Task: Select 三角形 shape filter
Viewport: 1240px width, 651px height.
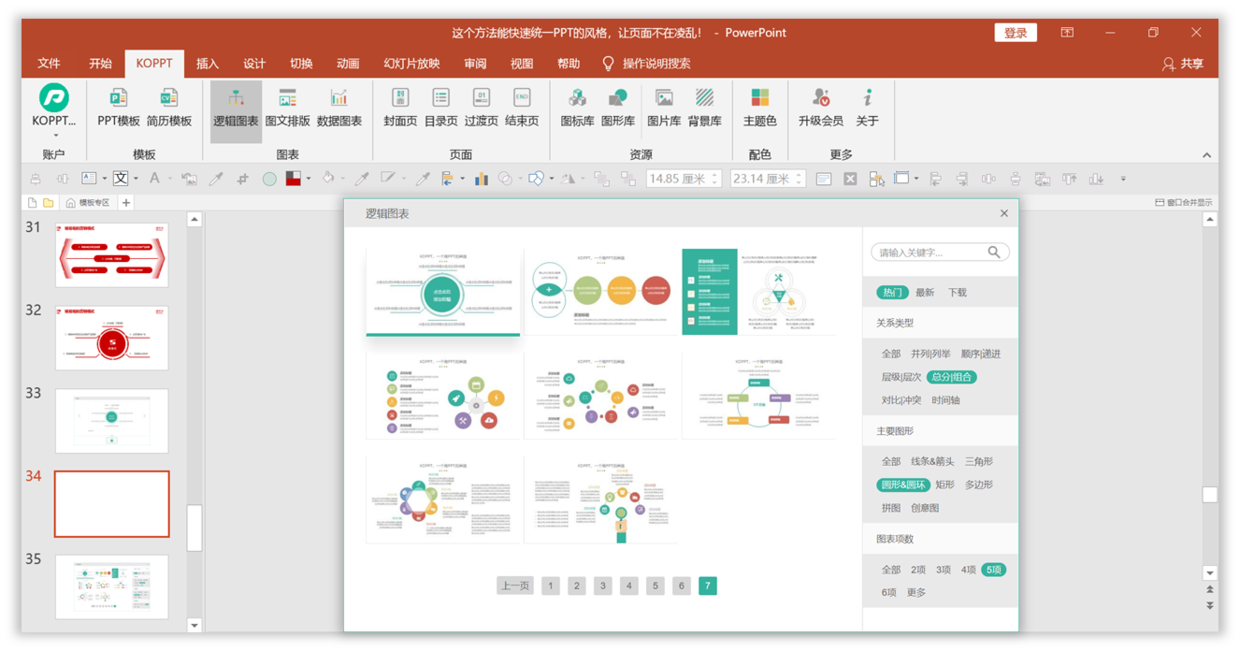Action: (x=979, y=462)
